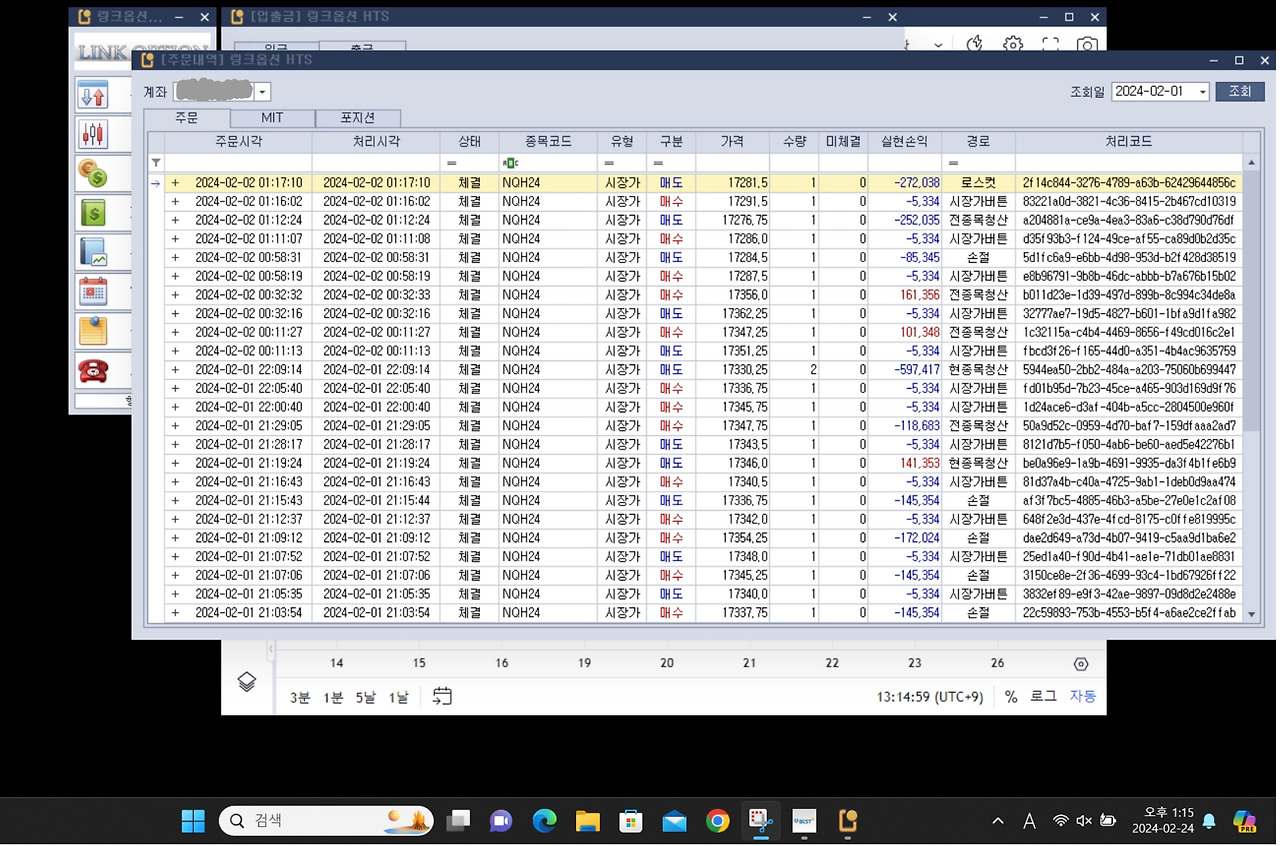
Task: Sort by 가격 column header
Action: 732,142
